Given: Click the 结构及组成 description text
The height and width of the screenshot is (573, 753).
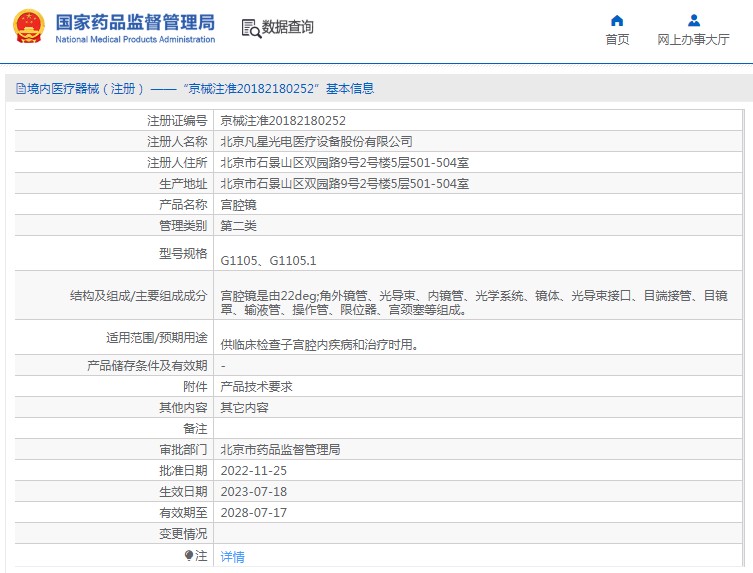Looking at the screenshot, I should click(474, 303).
